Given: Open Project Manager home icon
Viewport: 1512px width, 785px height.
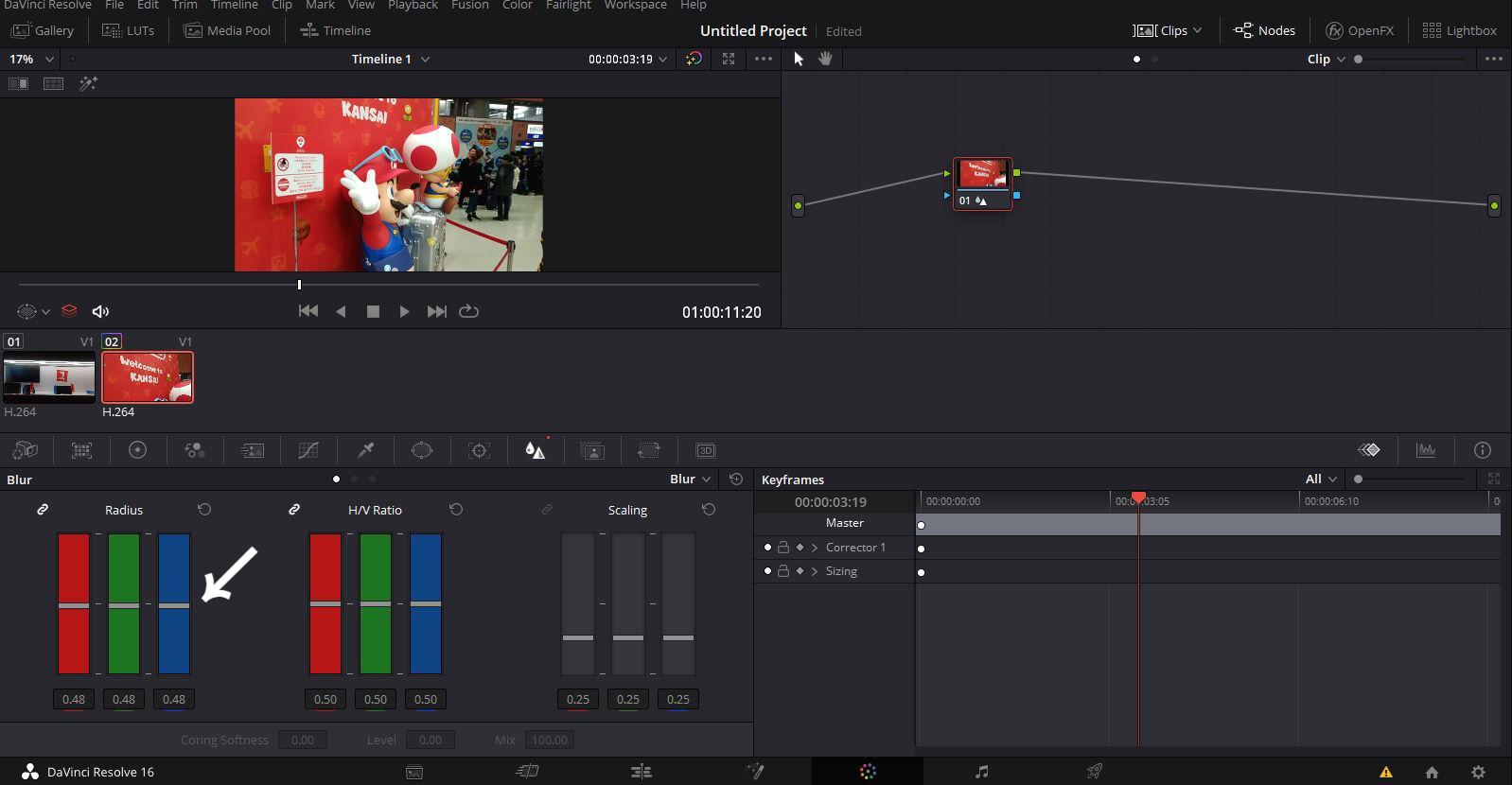Looking at the screenshot, I should pyautogui.click(x=1432, y=772).
